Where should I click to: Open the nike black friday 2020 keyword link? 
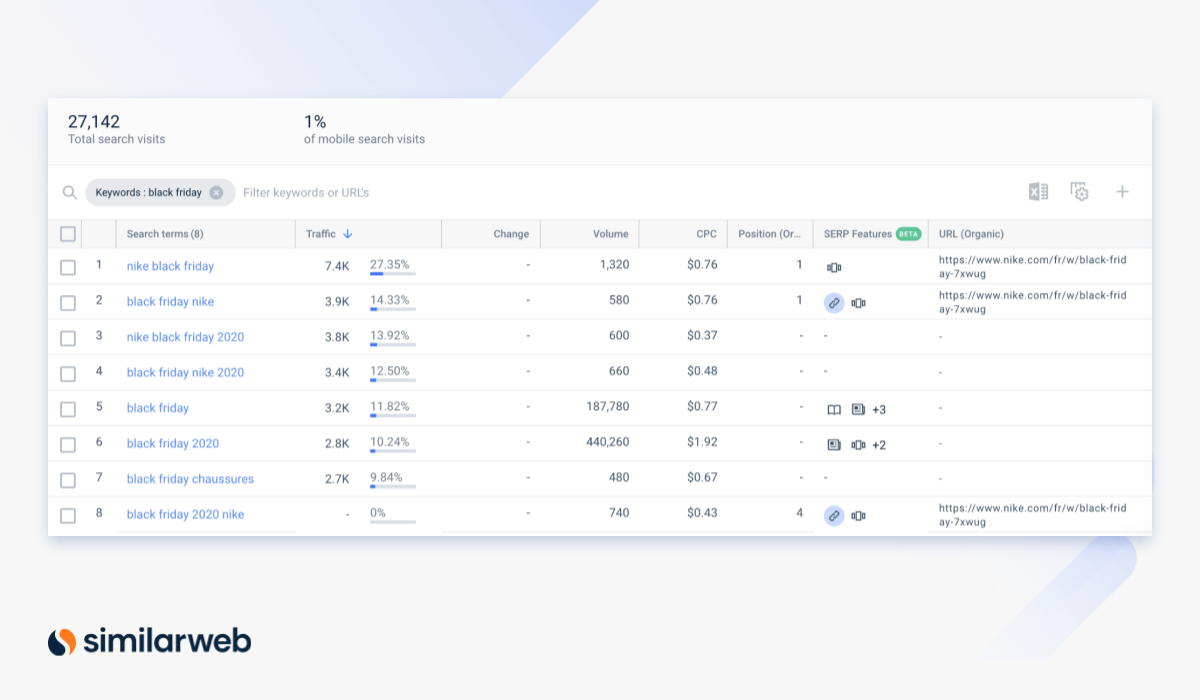tap(185, 337)
